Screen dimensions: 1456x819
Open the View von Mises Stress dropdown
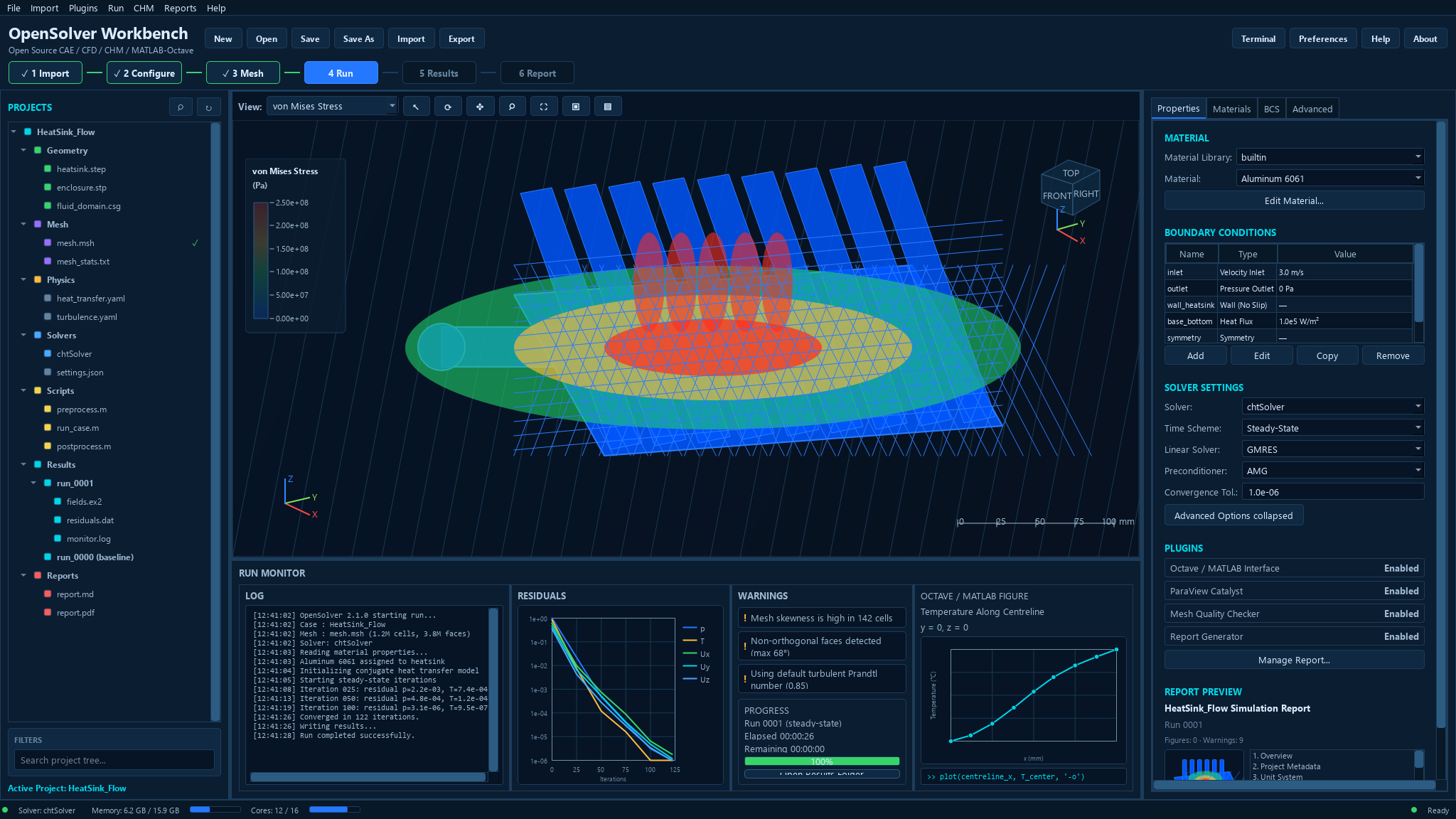coord(332,107)
